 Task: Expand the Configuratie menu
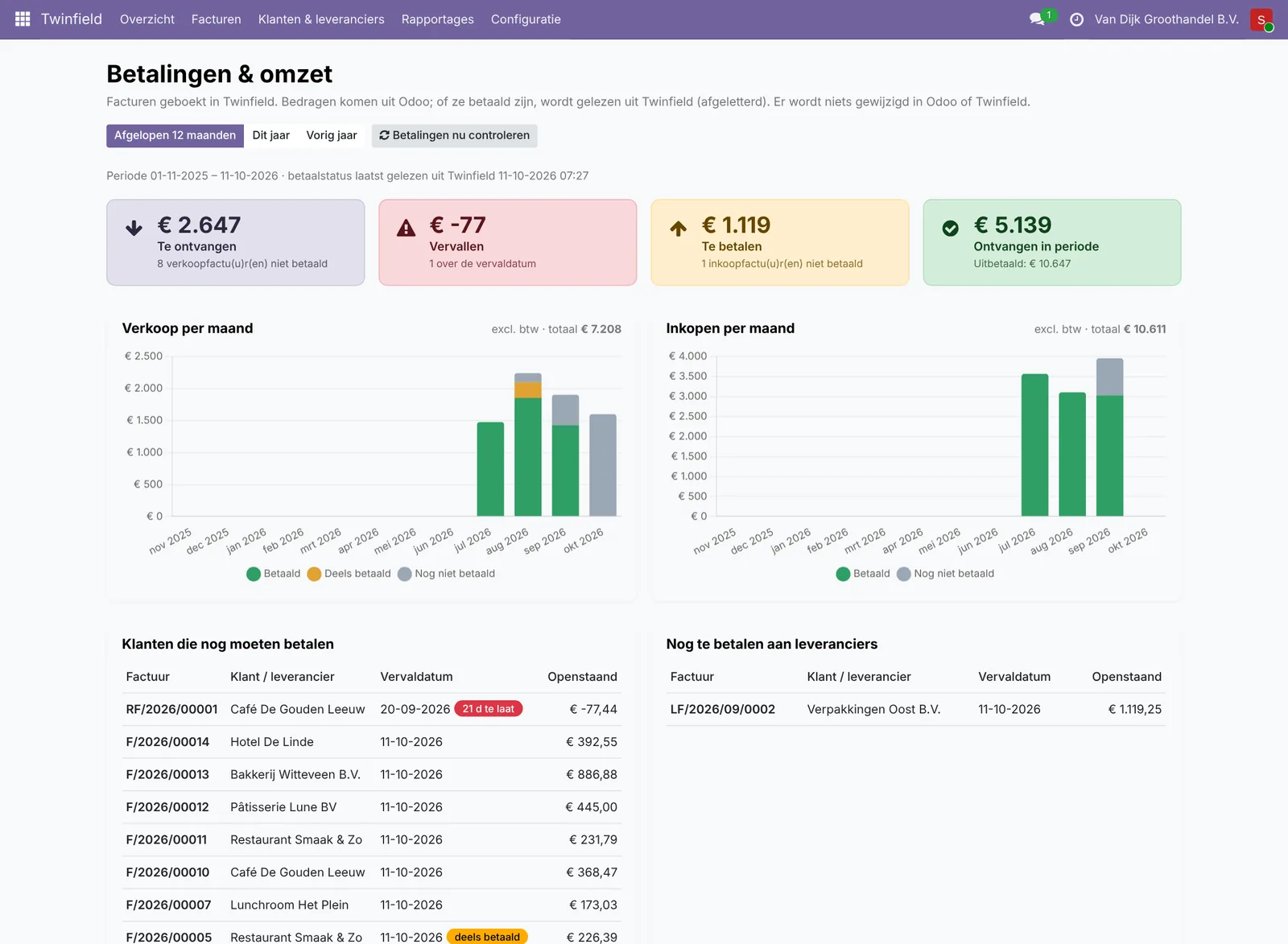(x=526, y=19)
